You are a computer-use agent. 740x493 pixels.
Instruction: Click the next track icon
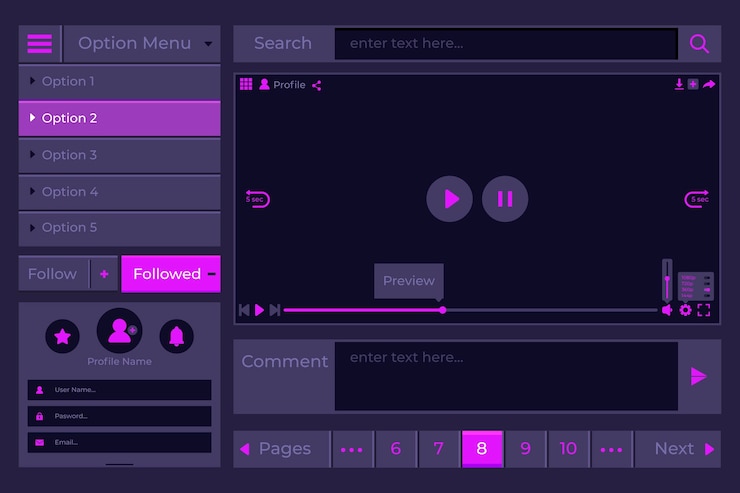click(275, 310)
